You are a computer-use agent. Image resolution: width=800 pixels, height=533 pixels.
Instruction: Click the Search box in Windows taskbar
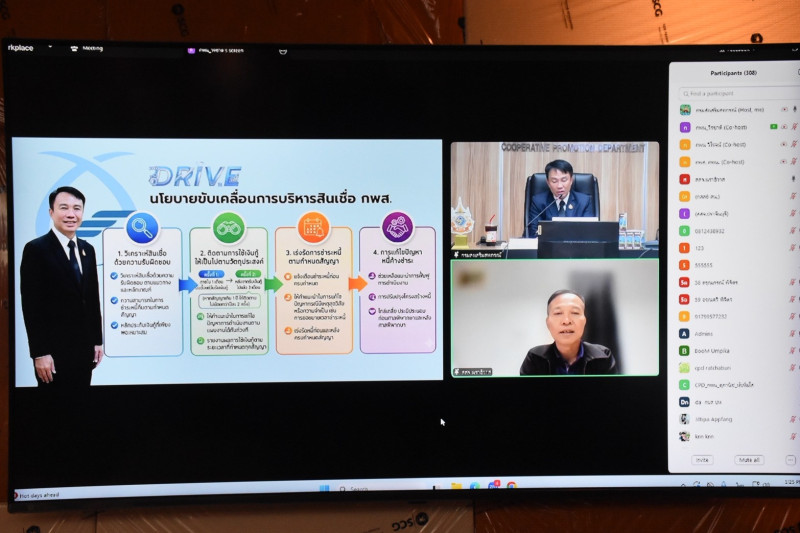coord(356,489)
